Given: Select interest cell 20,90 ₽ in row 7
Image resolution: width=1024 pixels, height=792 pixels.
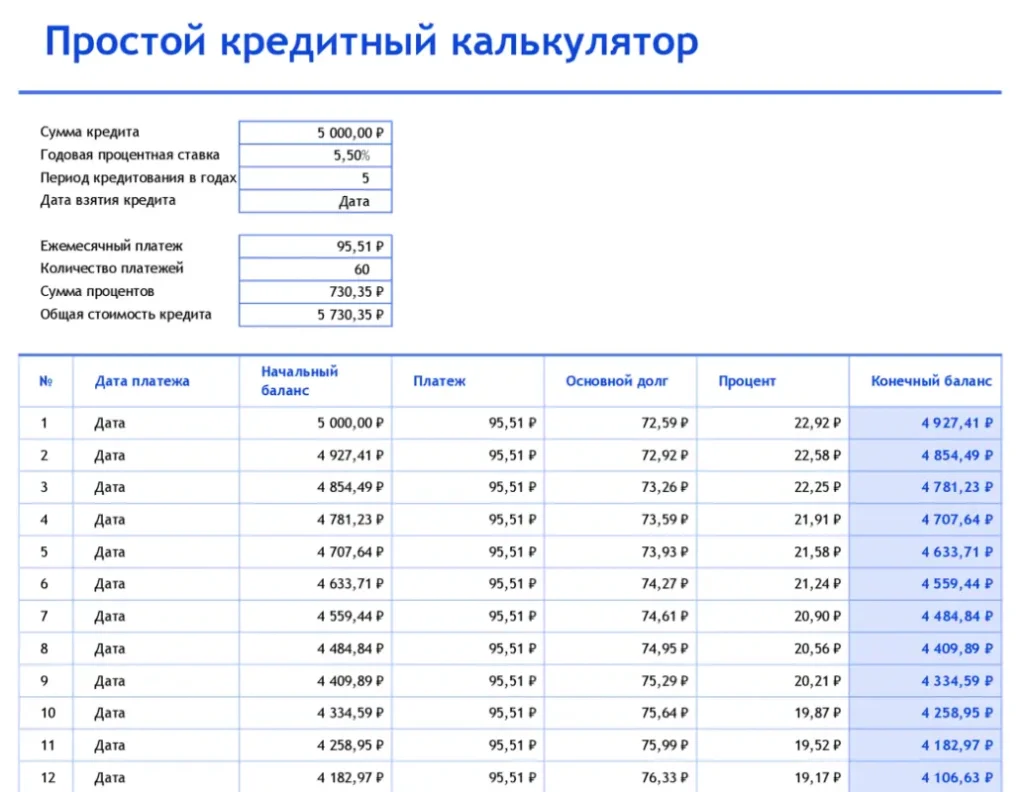Looking at the screenshot, I should [x=773, y=616].
